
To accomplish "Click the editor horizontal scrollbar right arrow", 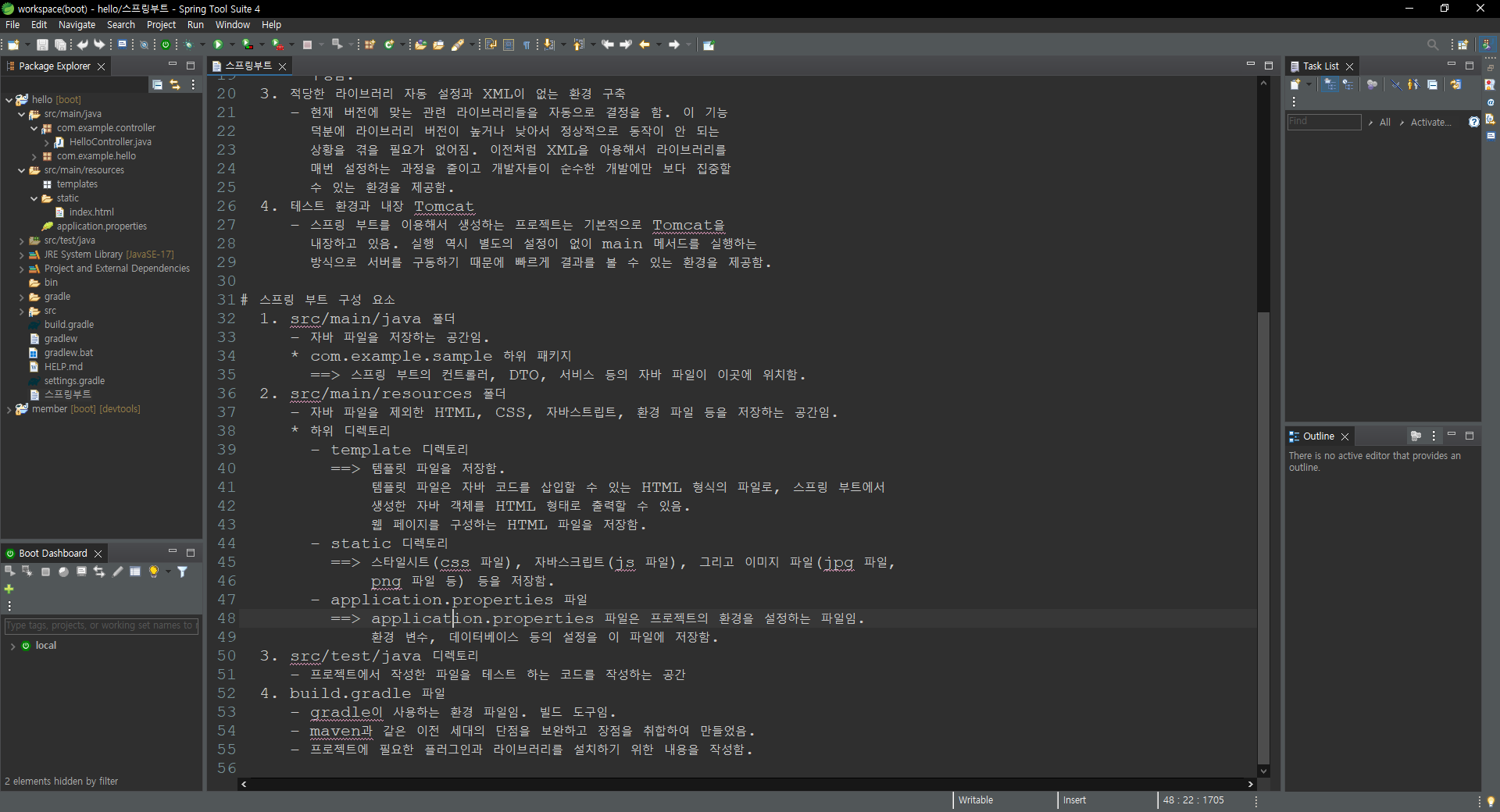I will click(1250, 784).
